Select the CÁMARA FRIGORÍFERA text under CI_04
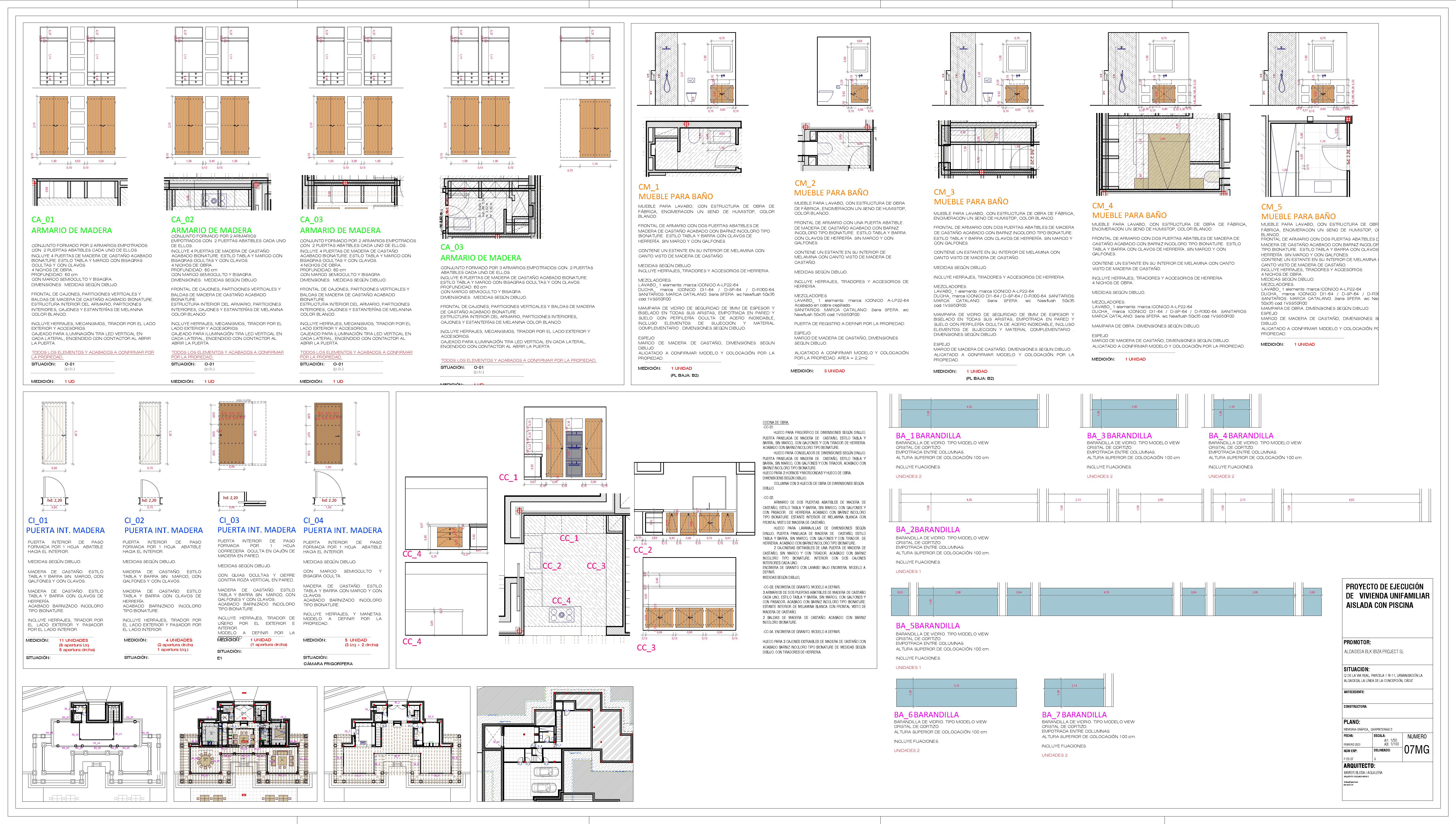1456x824 pixels. [x=328, y=664]
